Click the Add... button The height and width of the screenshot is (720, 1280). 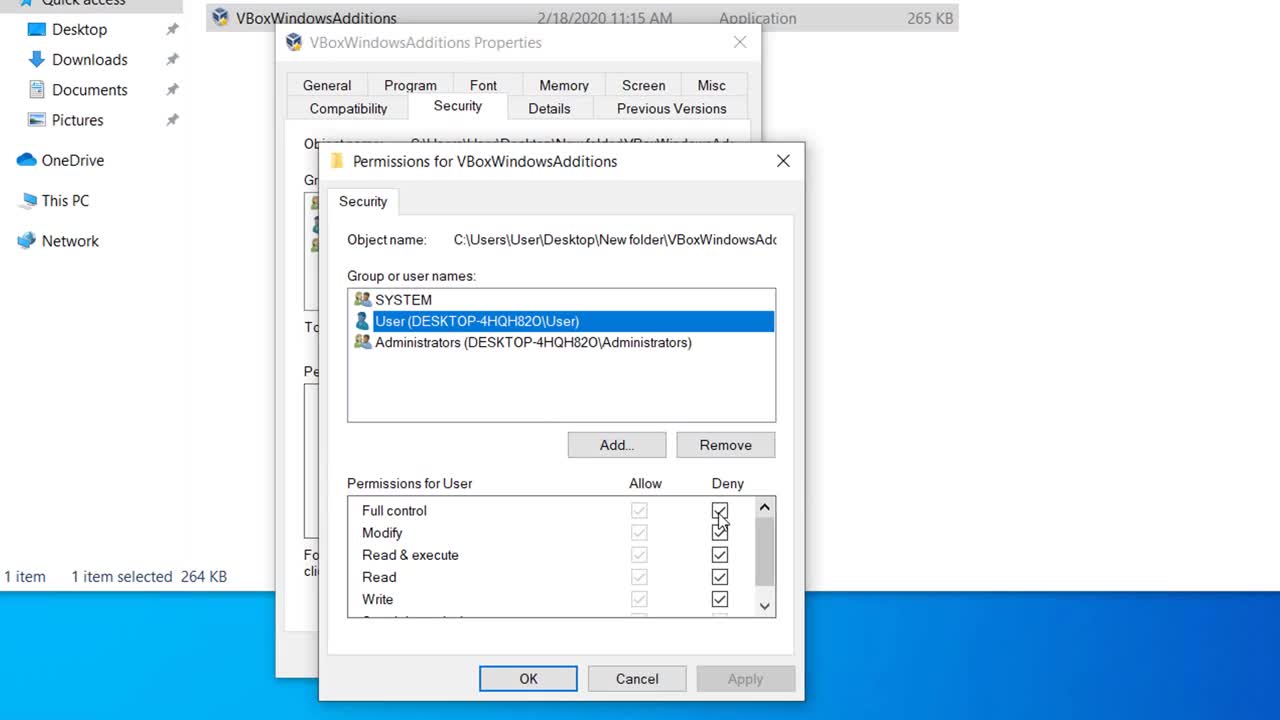point(617,445)
